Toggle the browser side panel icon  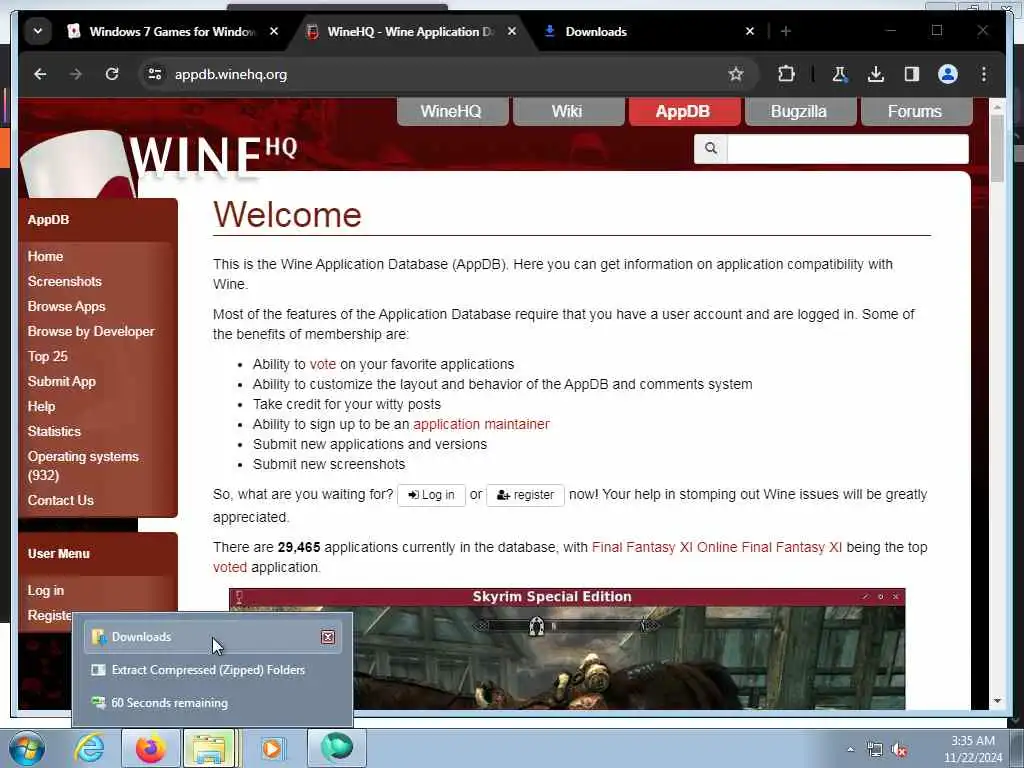[x=912, y=74]
